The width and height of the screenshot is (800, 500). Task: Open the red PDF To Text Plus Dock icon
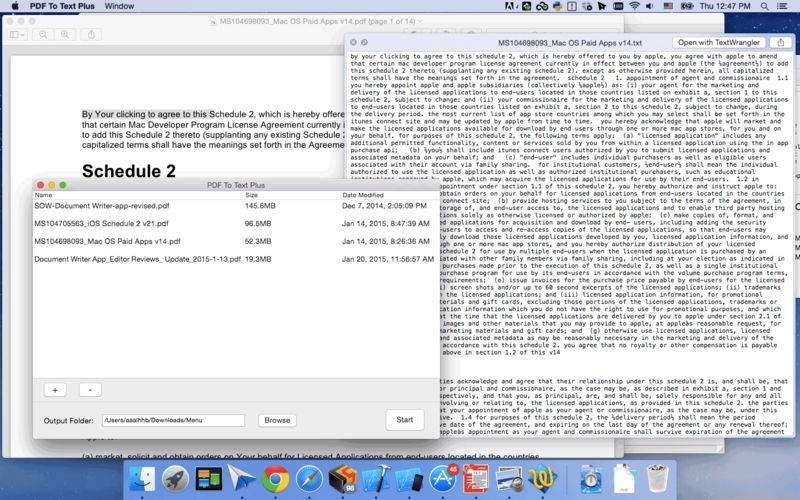click(476, 480)
